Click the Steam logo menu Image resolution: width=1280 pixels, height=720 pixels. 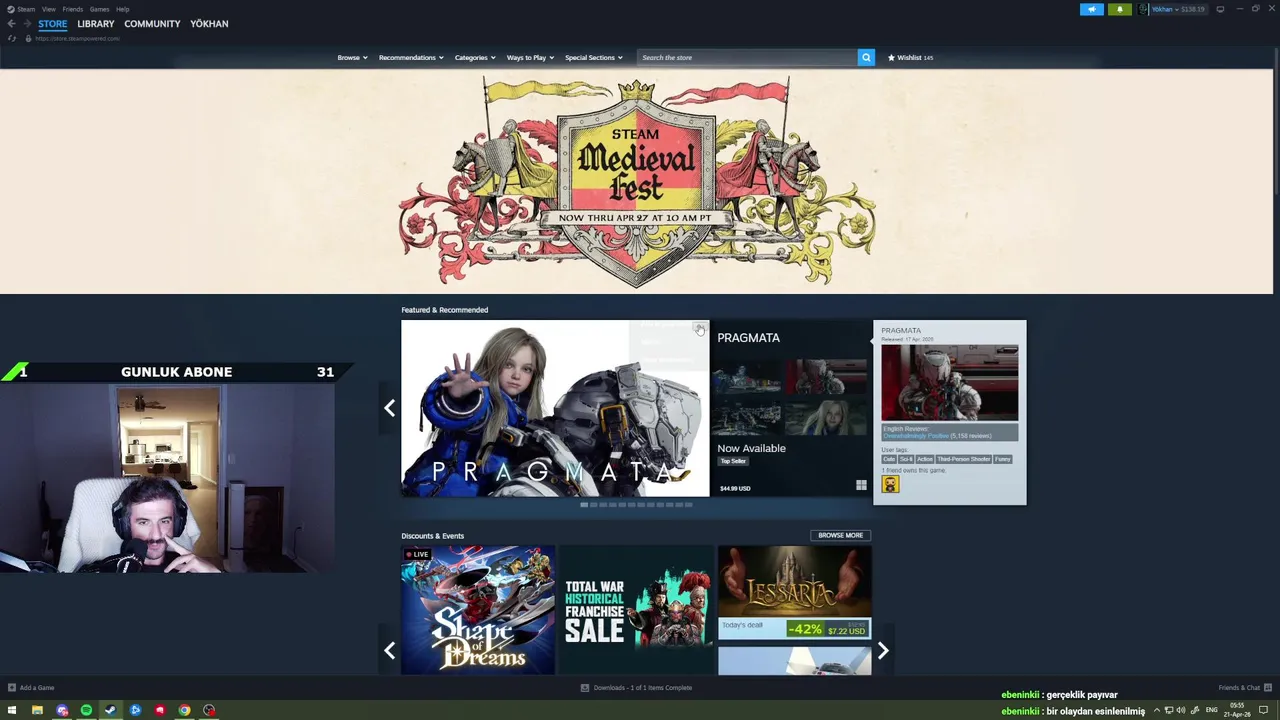(x=21, y=9)
